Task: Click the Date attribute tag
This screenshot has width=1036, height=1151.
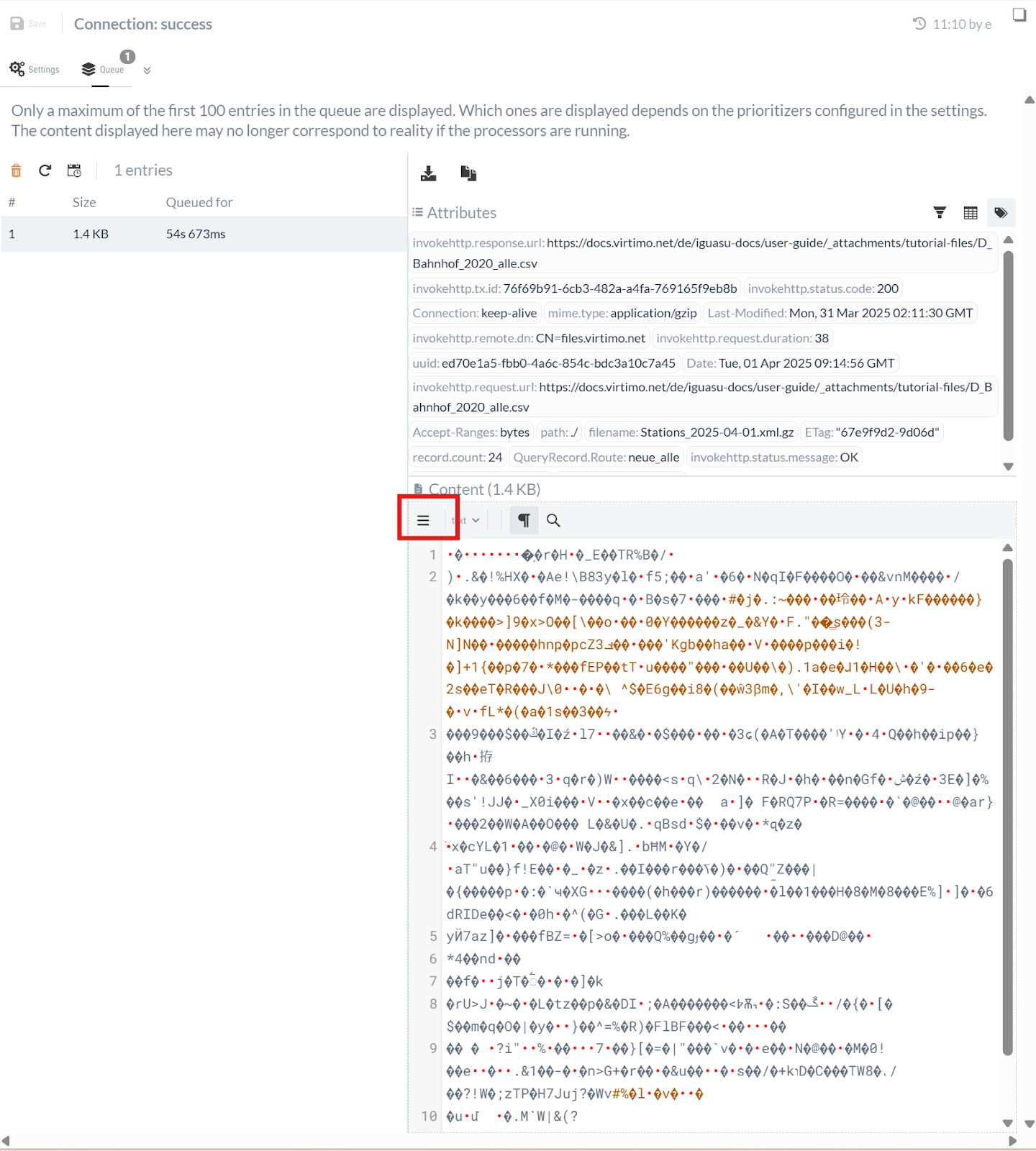Action: [791, 363]
